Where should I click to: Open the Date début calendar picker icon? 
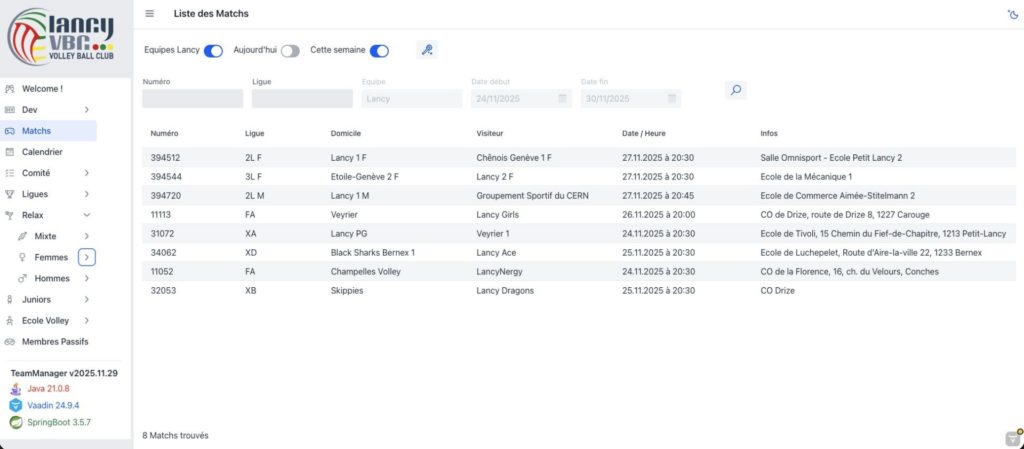[x=562, y=99]
